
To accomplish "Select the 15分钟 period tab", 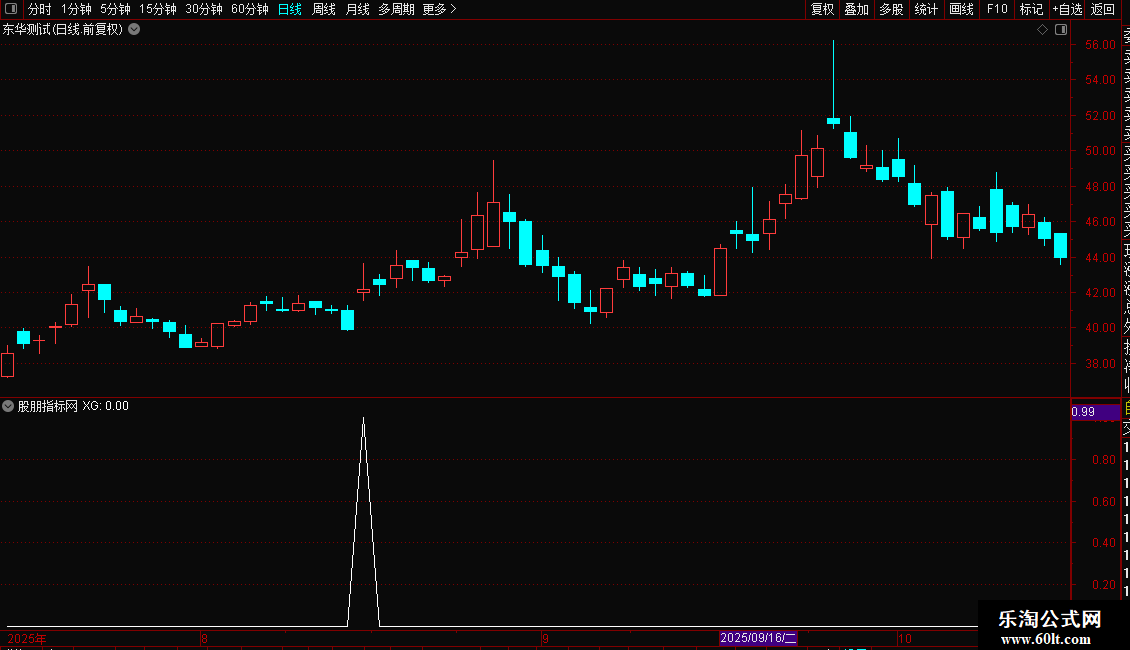I will click(158, 9).
